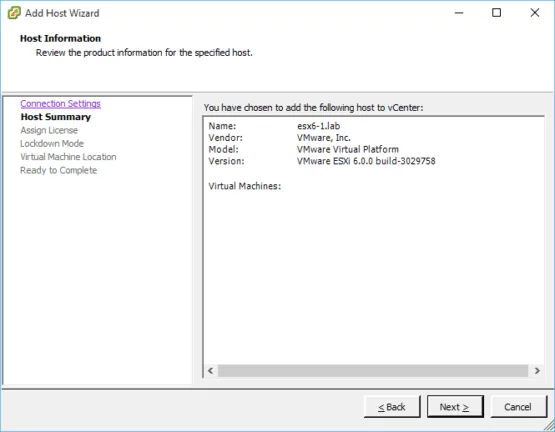Select the Assign License step
The width and height of the screenshot is (555, 432).
[49, 130]
